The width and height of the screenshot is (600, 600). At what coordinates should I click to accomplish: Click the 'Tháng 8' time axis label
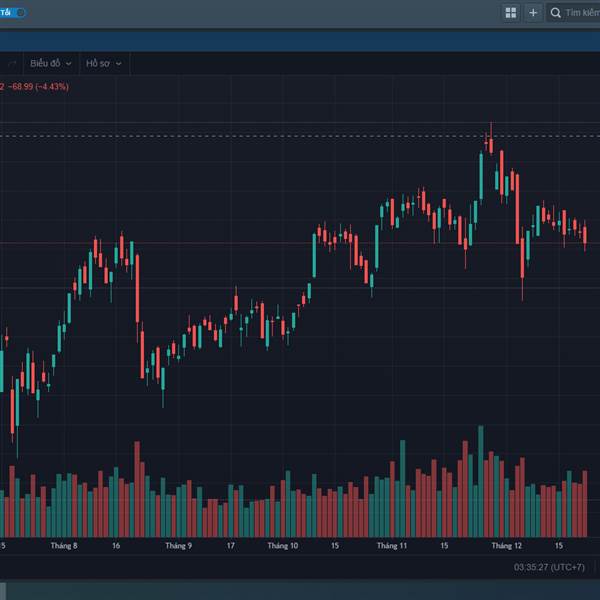64,546
